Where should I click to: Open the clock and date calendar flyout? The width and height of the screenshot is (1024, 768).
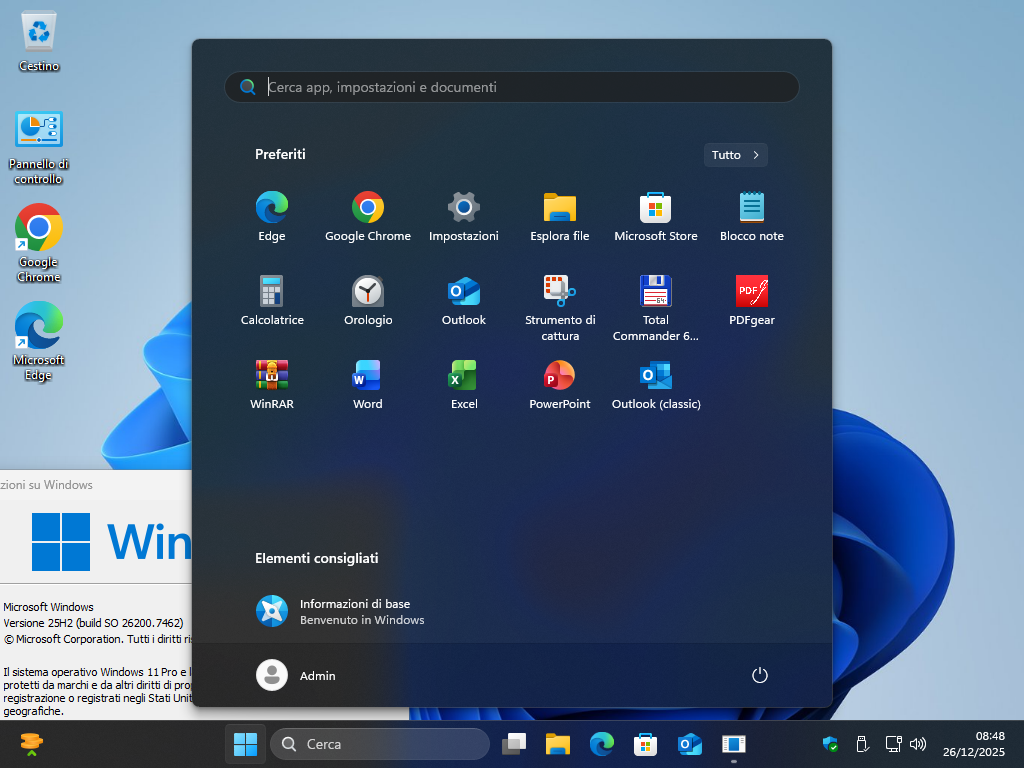coord(974,744)
